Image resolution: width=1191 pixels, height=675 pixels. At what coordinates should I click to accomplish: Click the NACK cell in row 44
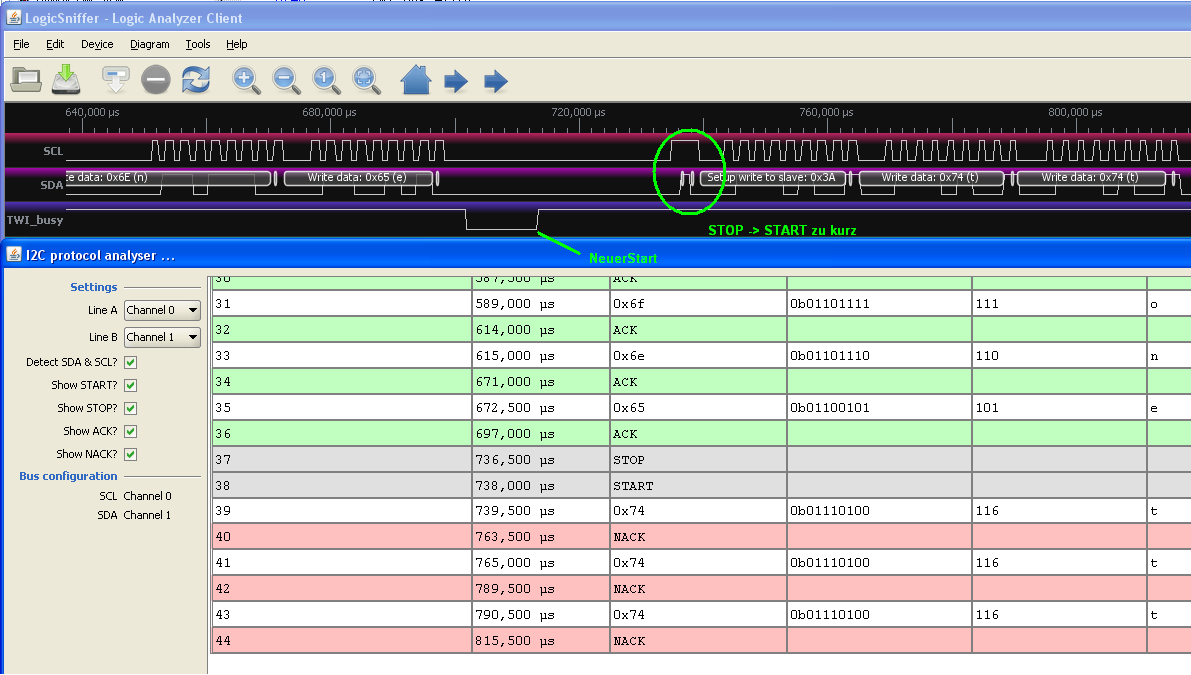697,641
